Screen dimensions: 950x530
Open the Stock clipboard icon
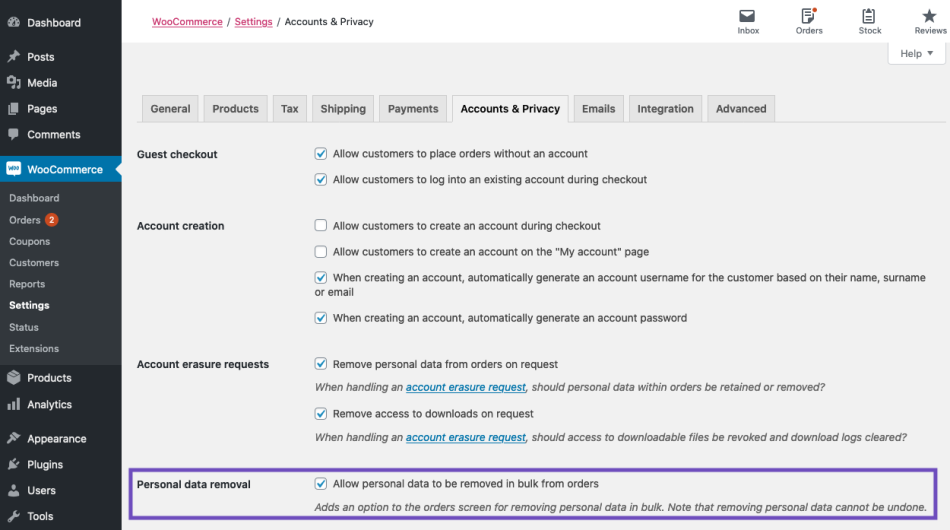click(869, 16)
